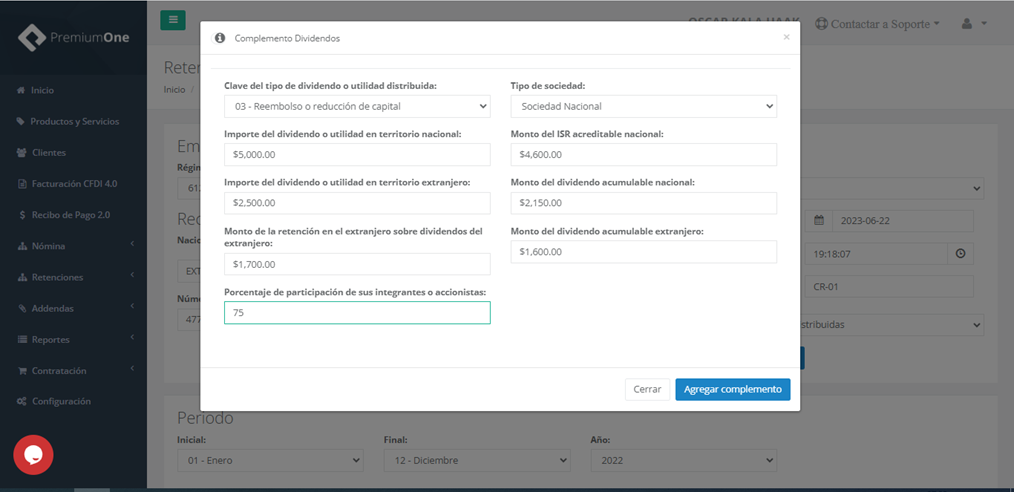Click the Monto del ISR acreditable nacional field
This screenshot has height=492, width=1014.
point(643,154)
